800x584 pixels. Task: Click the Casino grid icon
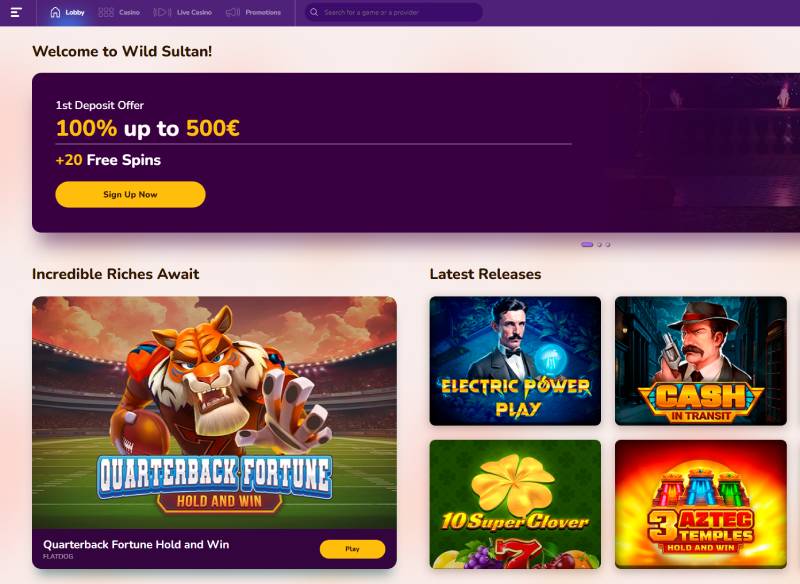(105, 13)
